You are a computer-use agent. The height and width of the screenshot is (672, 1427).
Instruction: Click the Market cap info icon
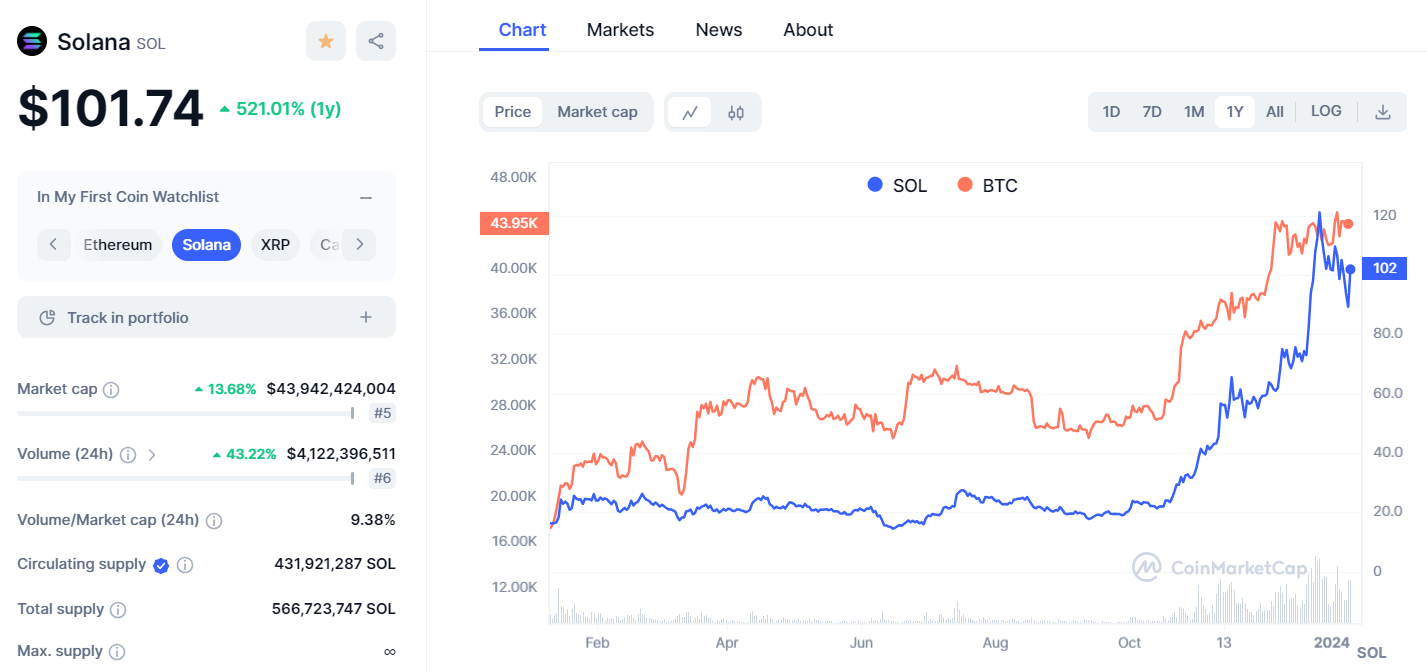[111, 390]
